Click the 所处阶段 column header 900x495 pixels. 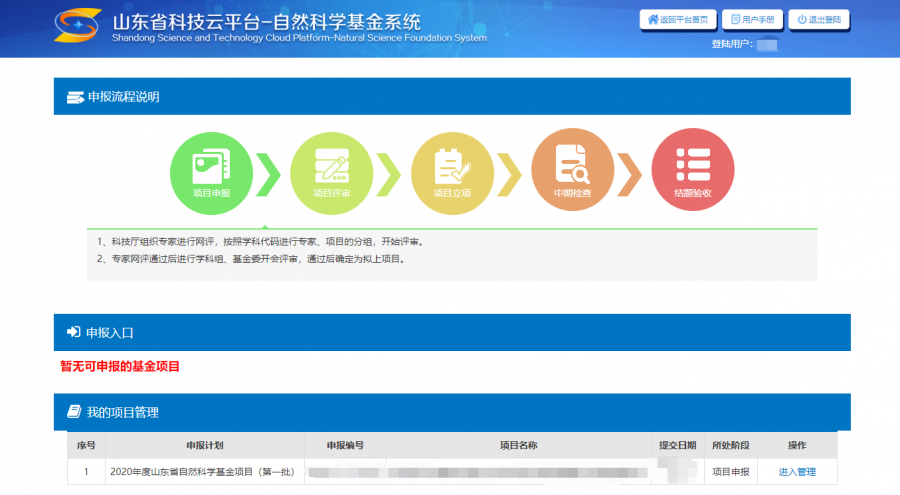tap(730, 445)
